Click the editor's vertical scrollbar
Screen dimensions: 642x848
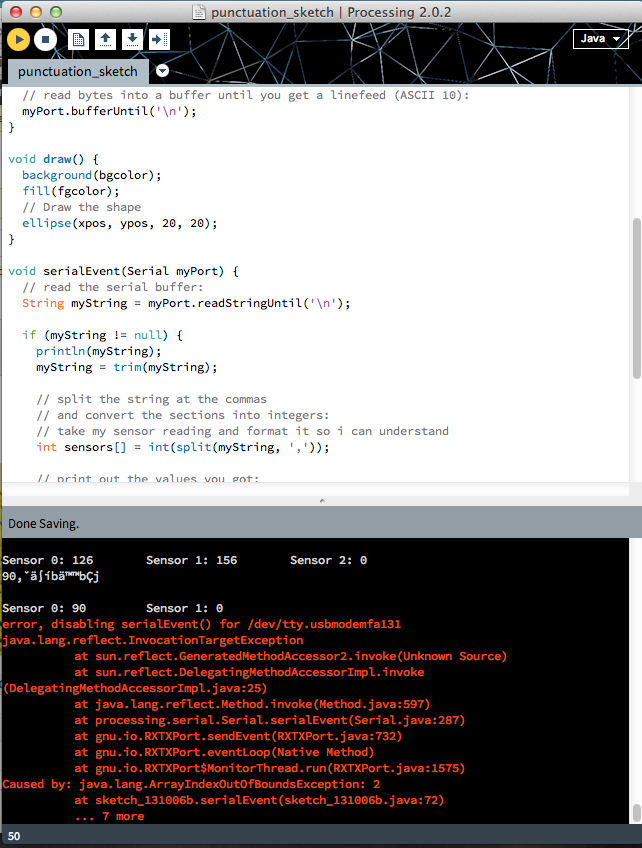click(636, 298)
